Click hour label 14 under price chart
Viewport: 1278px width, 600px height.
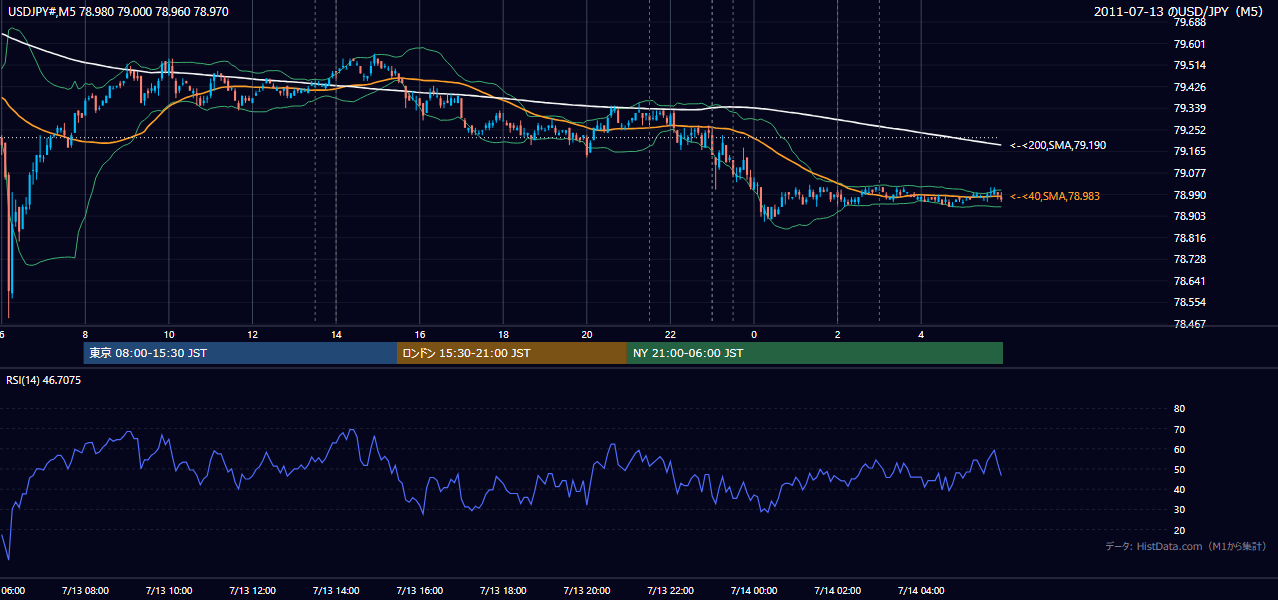coord(336,335)
